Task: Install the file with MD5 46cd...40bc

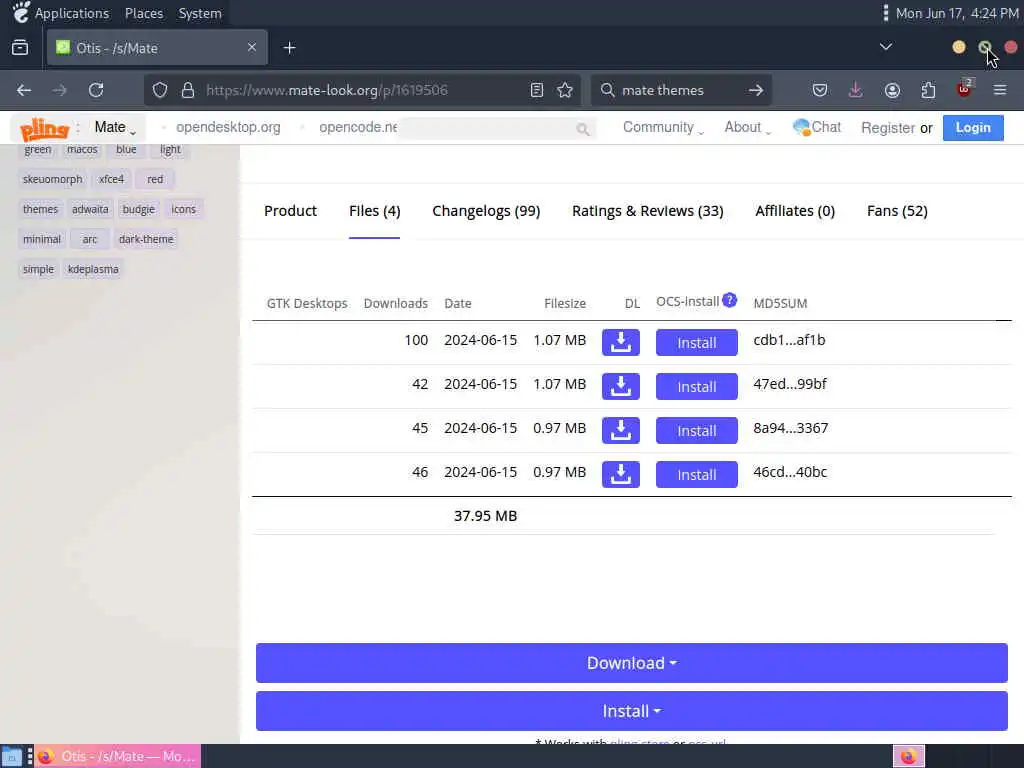Action: pyautogui.click(x=697, y=474)
